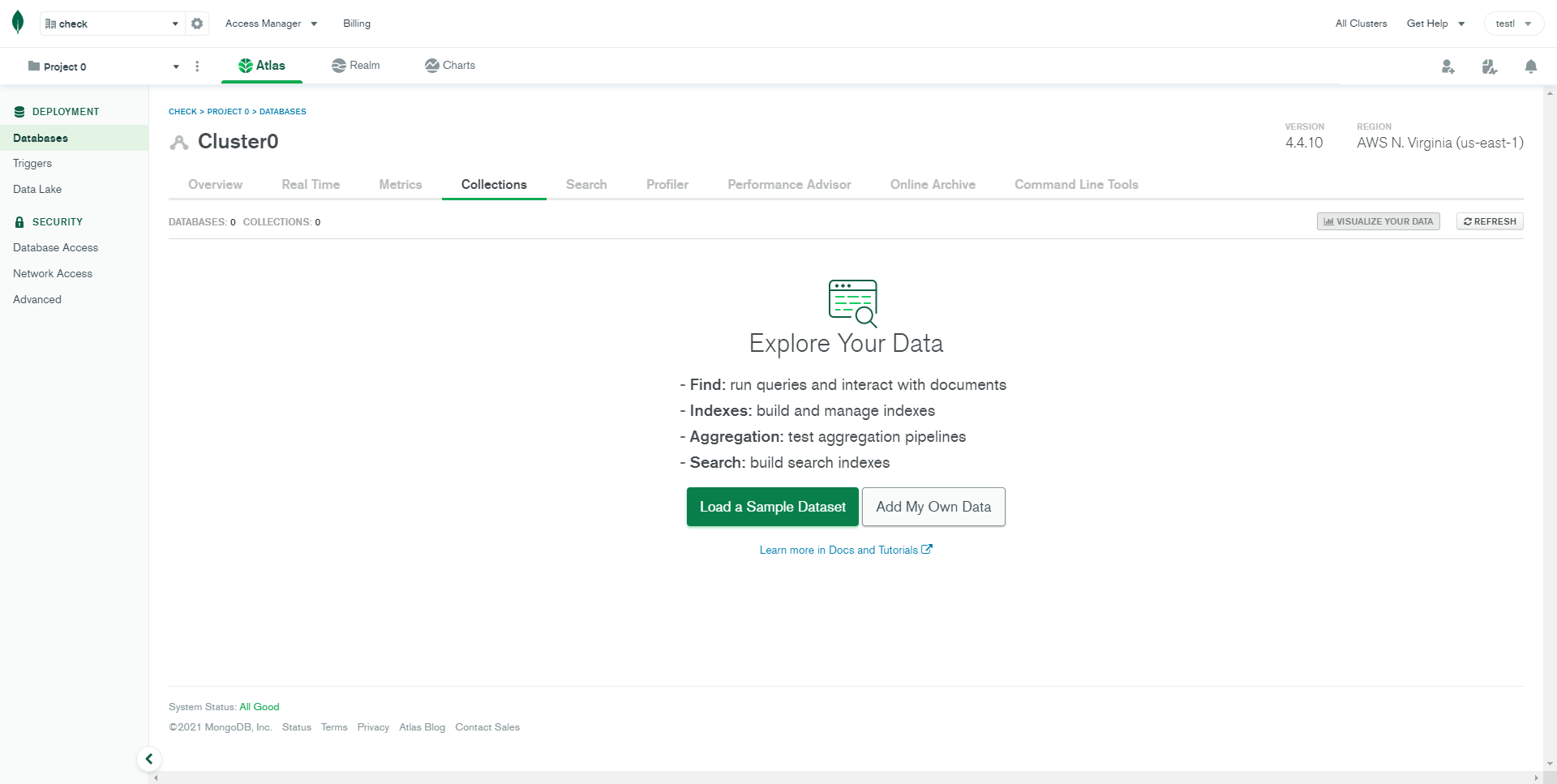The image size is (1557, 784).
Task: Select Network Access in sidebar
Action: [x=53, y=274]
